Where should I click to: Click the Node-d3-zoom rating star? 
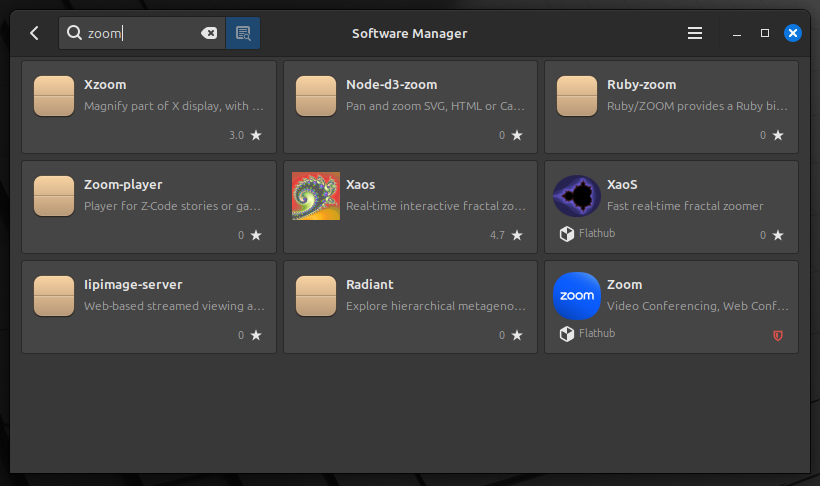[517, 135]
